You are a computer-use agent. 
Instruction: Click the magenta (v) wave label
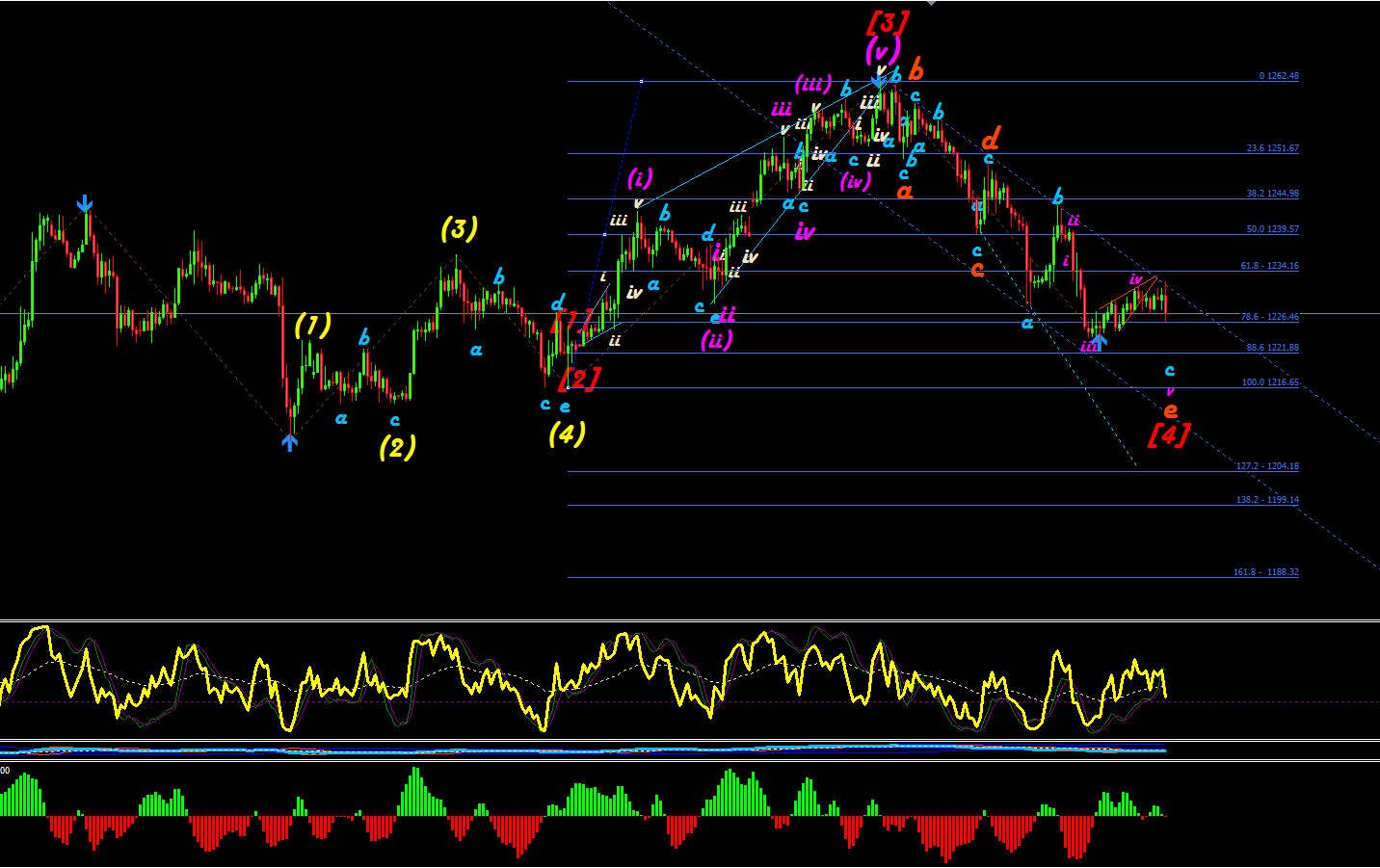[x=883, y=49]
